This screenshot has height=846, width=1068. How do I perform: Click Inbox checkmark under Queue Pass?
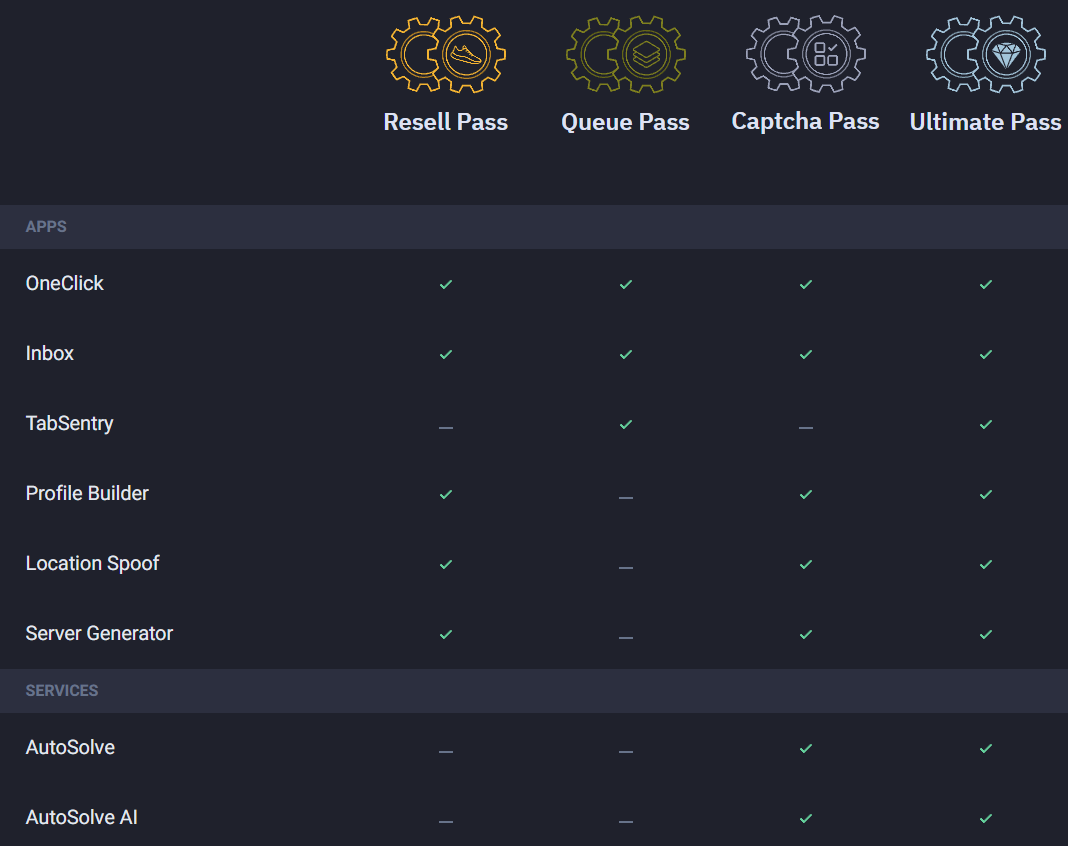(x=625, y=354)
